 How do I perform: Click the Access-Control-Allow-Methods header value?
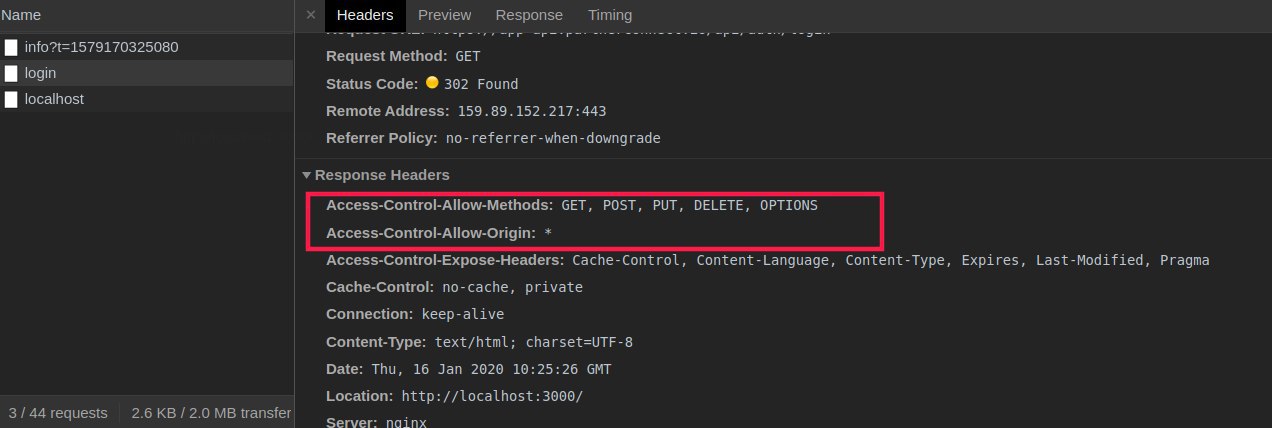pos(689,205)
